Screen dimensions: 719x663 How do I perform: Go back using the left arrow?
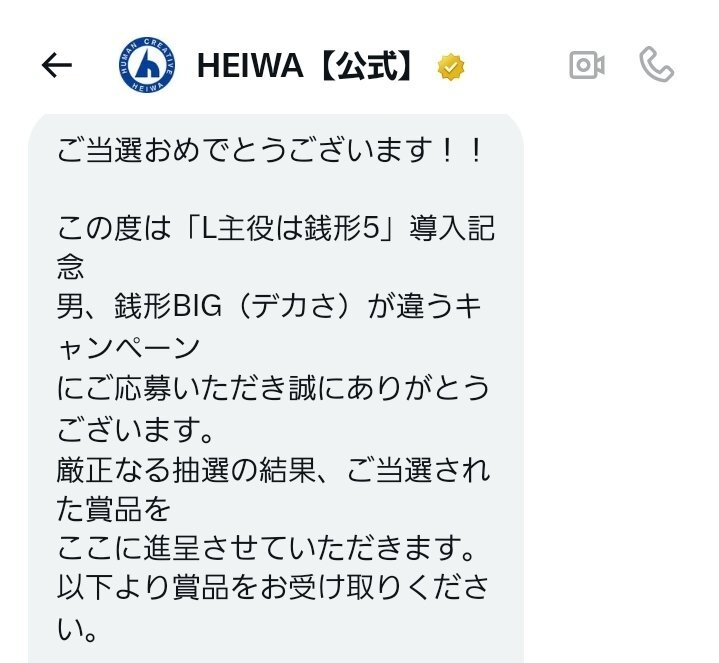tap(57, 65)
